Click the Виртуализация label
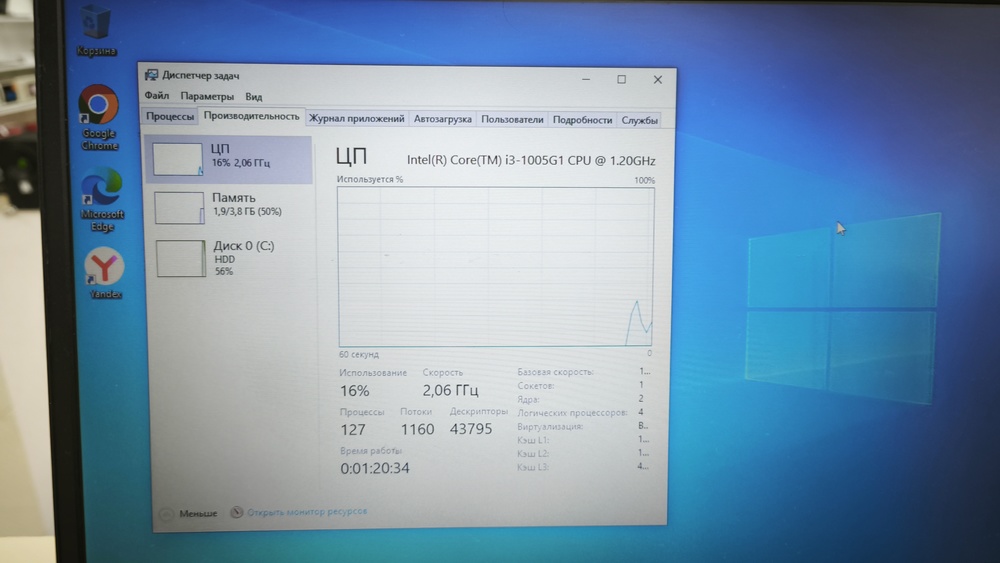The width and height of the screenshot is (1000, 563). (x=550, y=426)
